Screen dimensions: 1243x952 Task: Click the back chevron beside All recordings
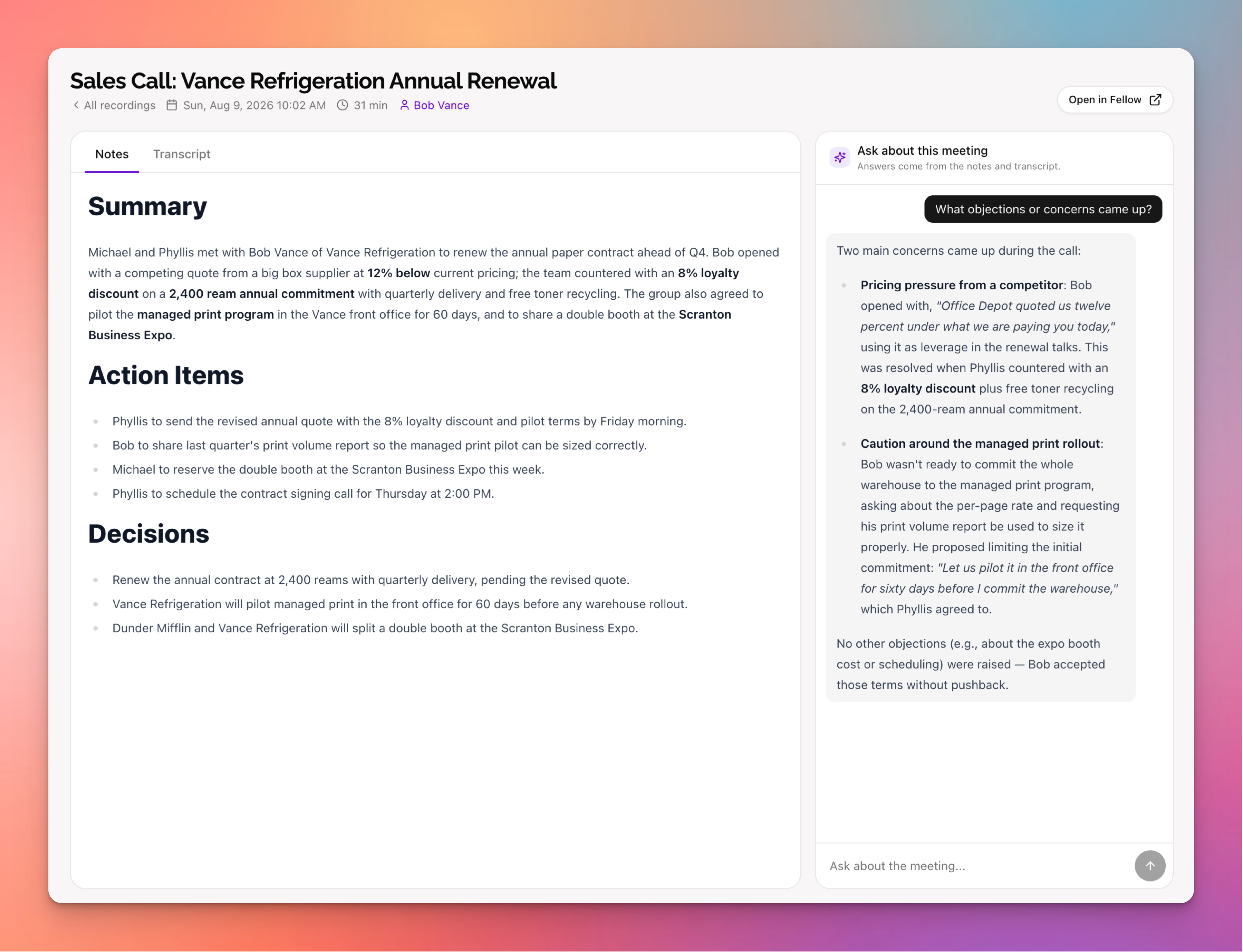click(x=76, y=105)
